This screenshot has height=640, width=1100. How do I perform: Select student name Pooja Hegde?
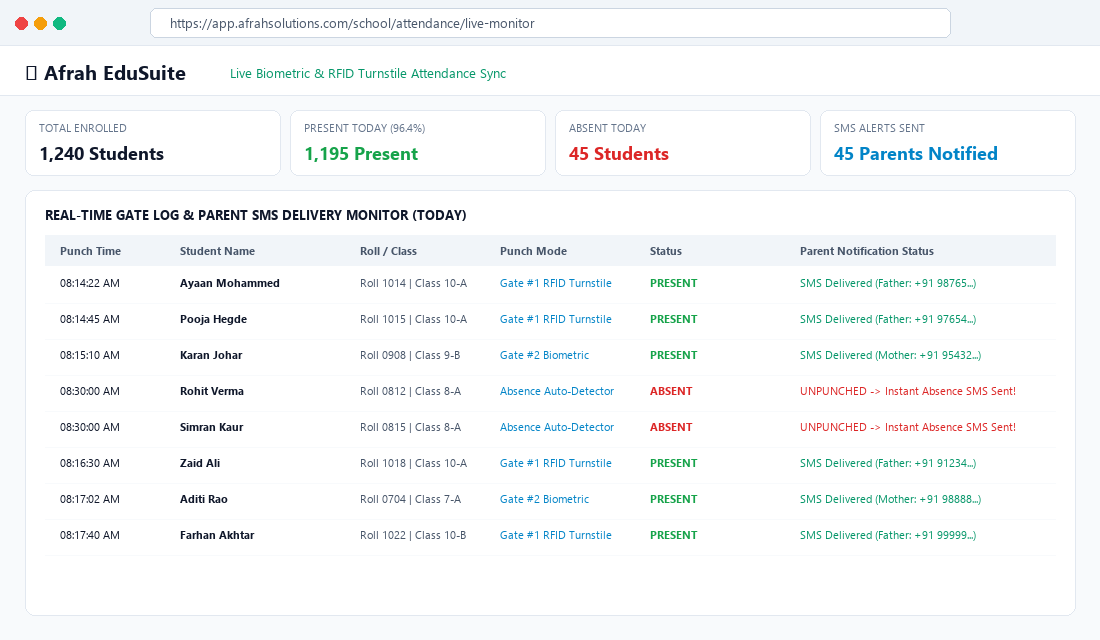213,319
